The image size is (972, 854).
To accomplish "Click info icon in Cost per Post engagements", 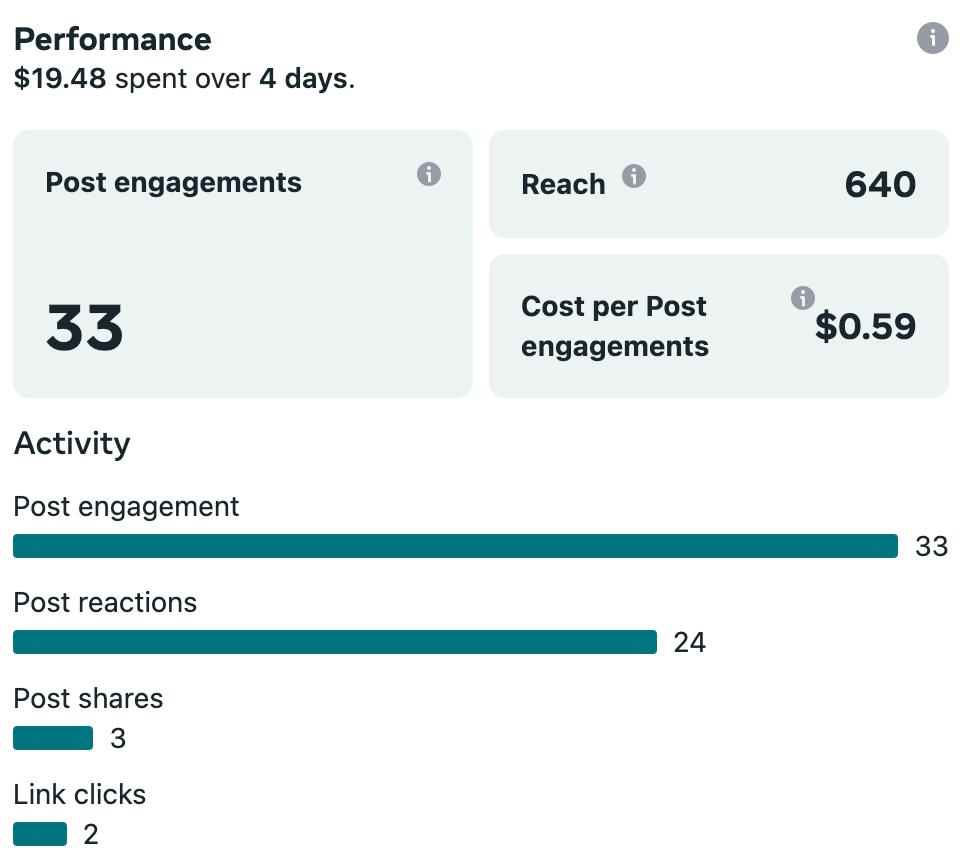I will (802, 297).
